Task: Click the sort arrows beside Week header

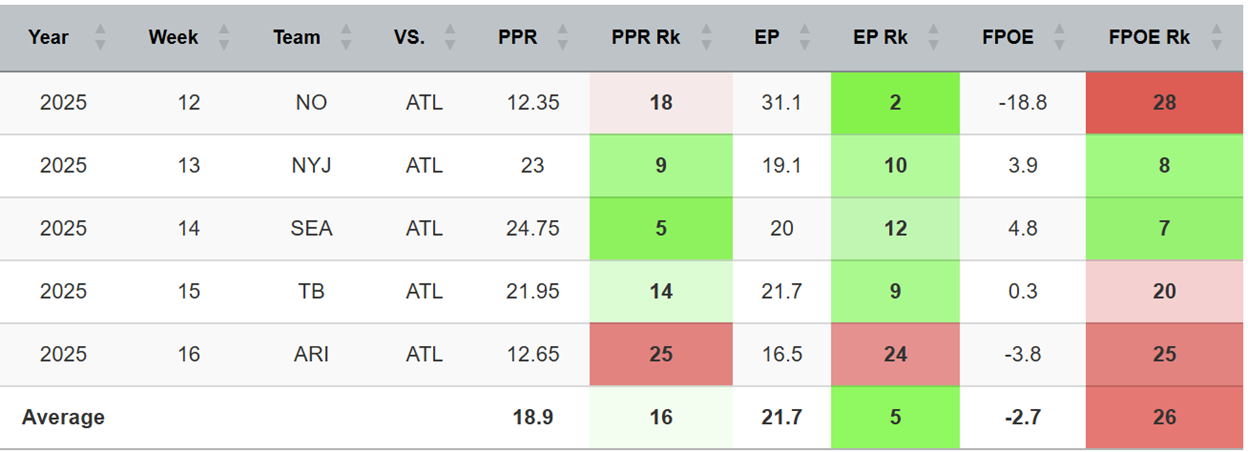Action: tap(224, 38)
